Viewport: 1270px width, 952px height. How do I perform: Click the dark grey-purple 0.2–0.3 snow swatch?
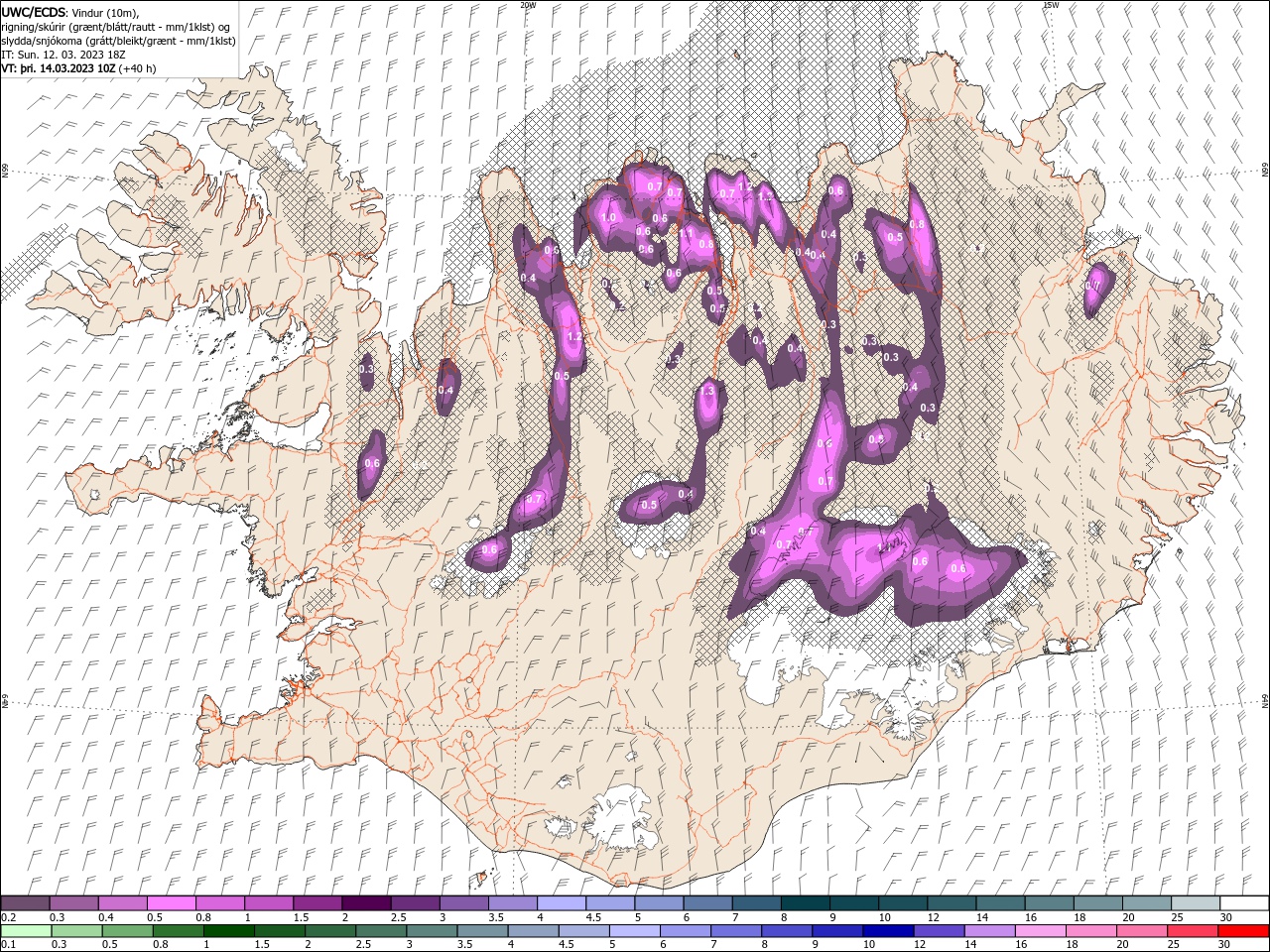click(26, 903)
